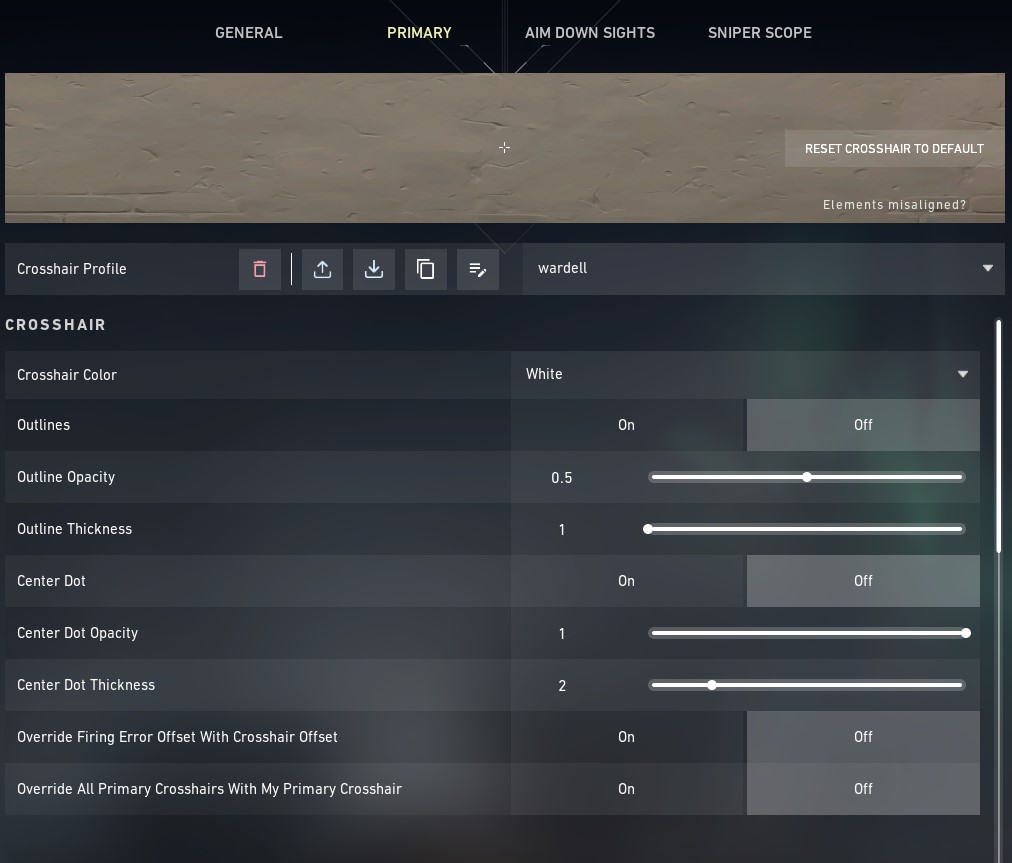Rename crosshair profile with edit icon
The image size is (1012, 863).
click(x=478, y=269)
